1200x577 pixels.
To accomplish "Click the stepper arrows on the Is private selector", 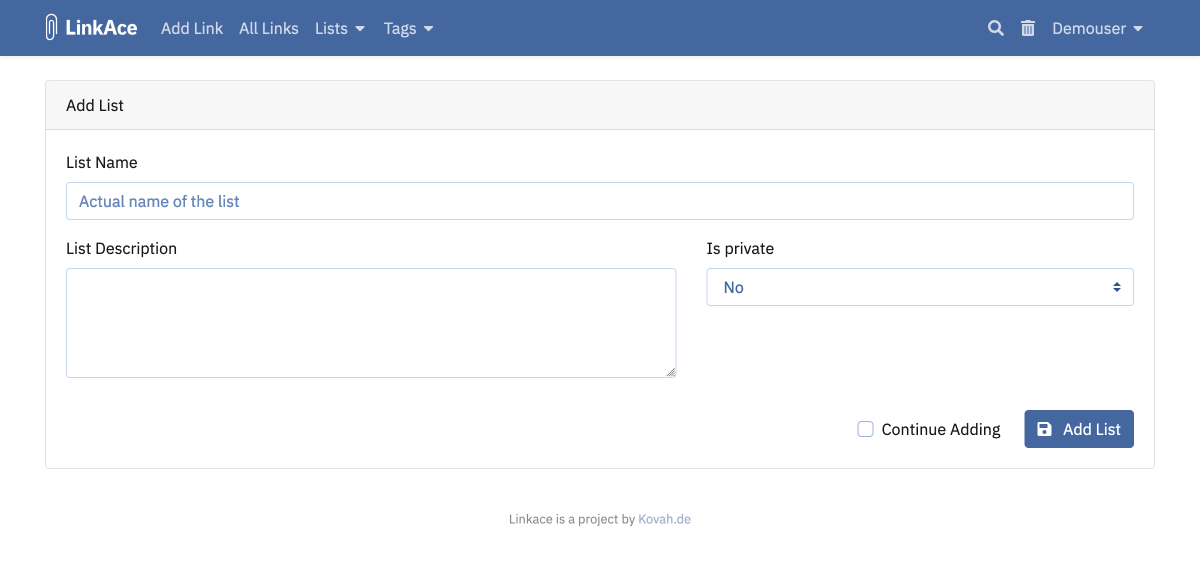I will 1116,287.
